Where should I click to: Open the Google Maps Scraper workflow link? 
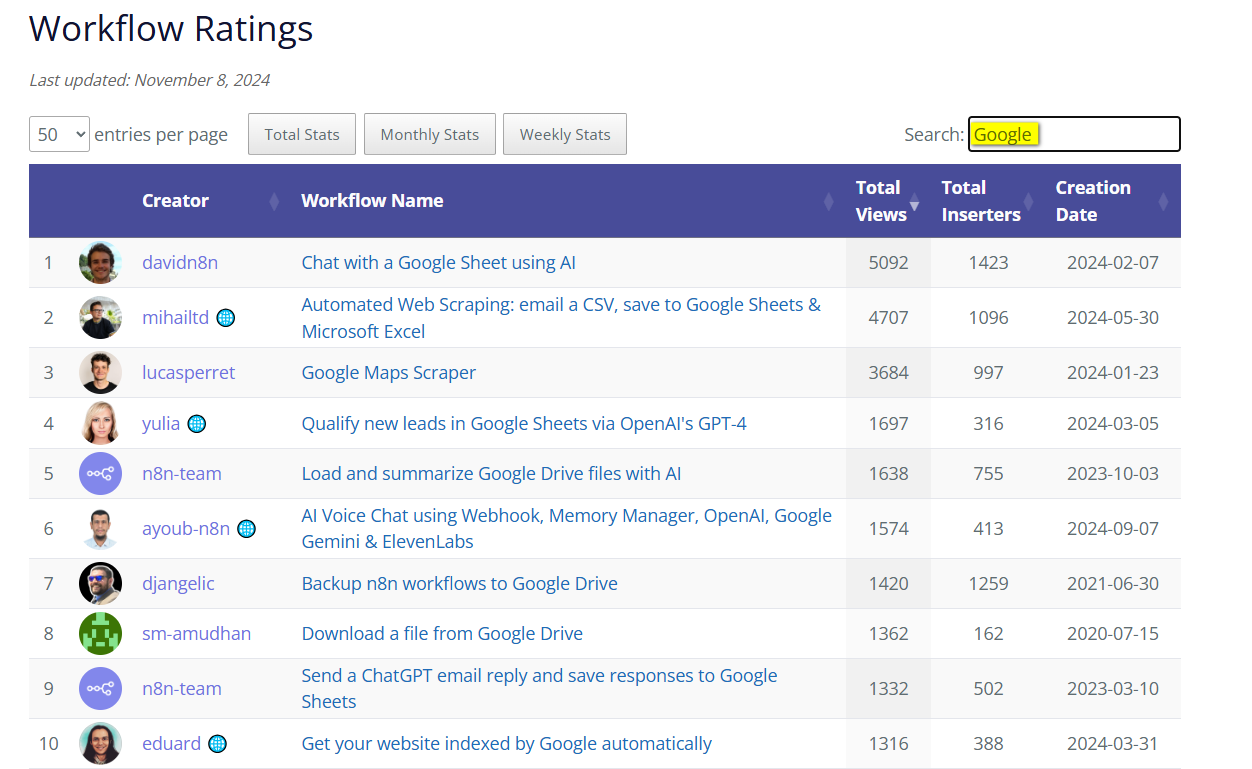click(389, 373)
